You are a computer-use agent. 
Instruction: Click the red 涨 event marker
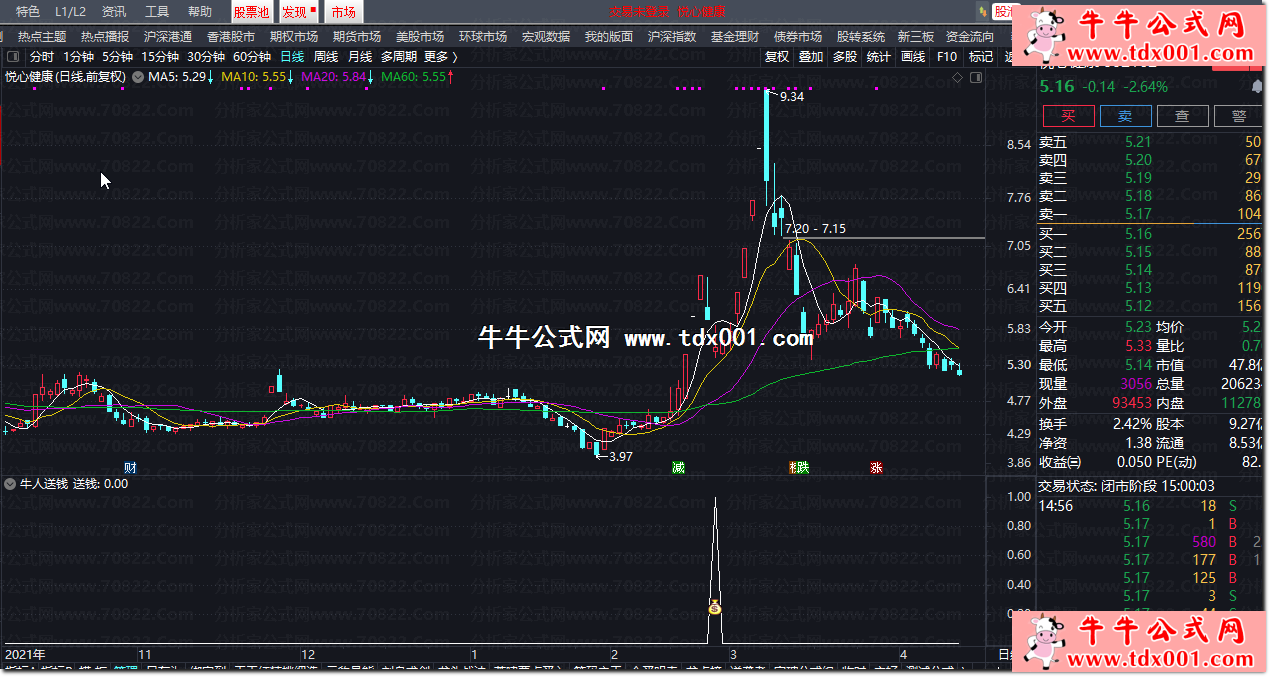[x=876, y=467]
